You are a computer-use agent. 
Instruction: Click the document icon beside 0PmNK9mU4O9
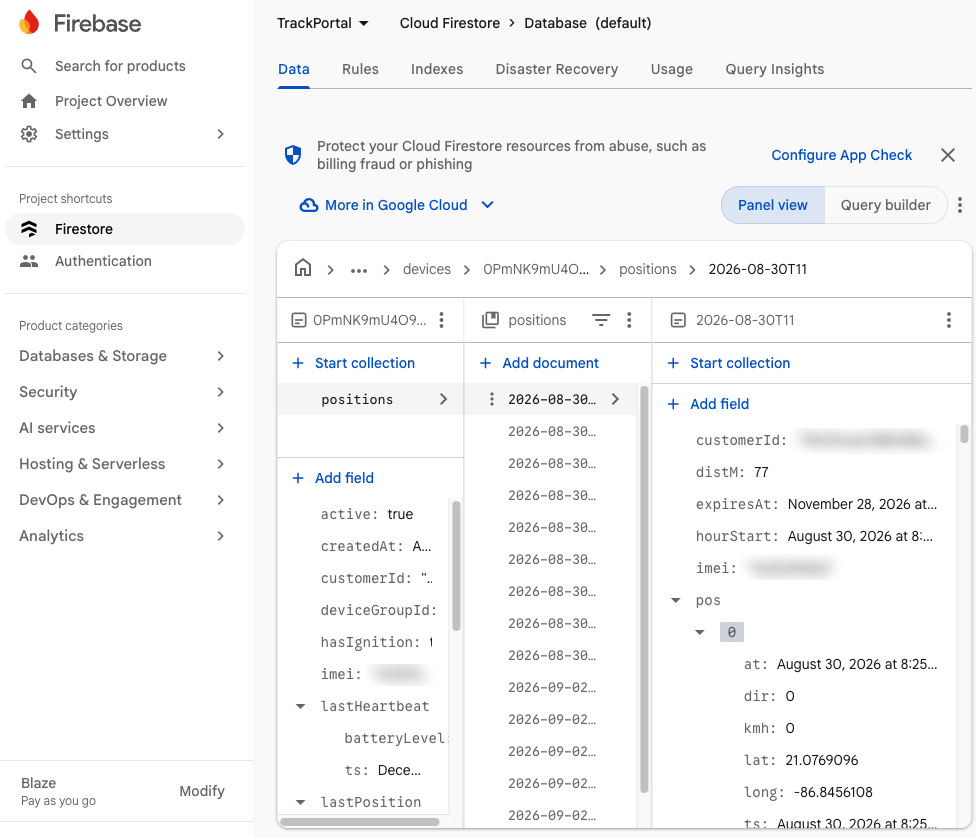[299, 320]
